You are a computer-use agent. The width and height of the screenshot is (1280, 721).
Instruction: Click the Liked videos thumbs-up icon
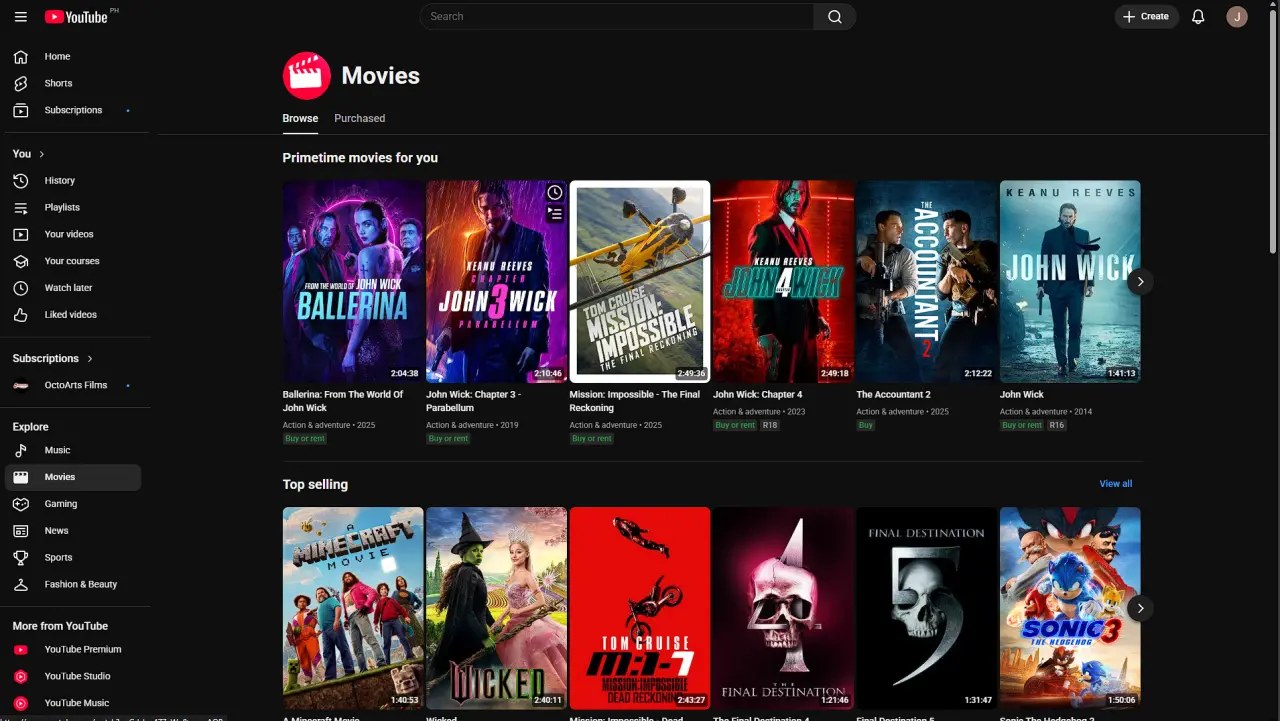pyautogui.click(x=21, y=315)
